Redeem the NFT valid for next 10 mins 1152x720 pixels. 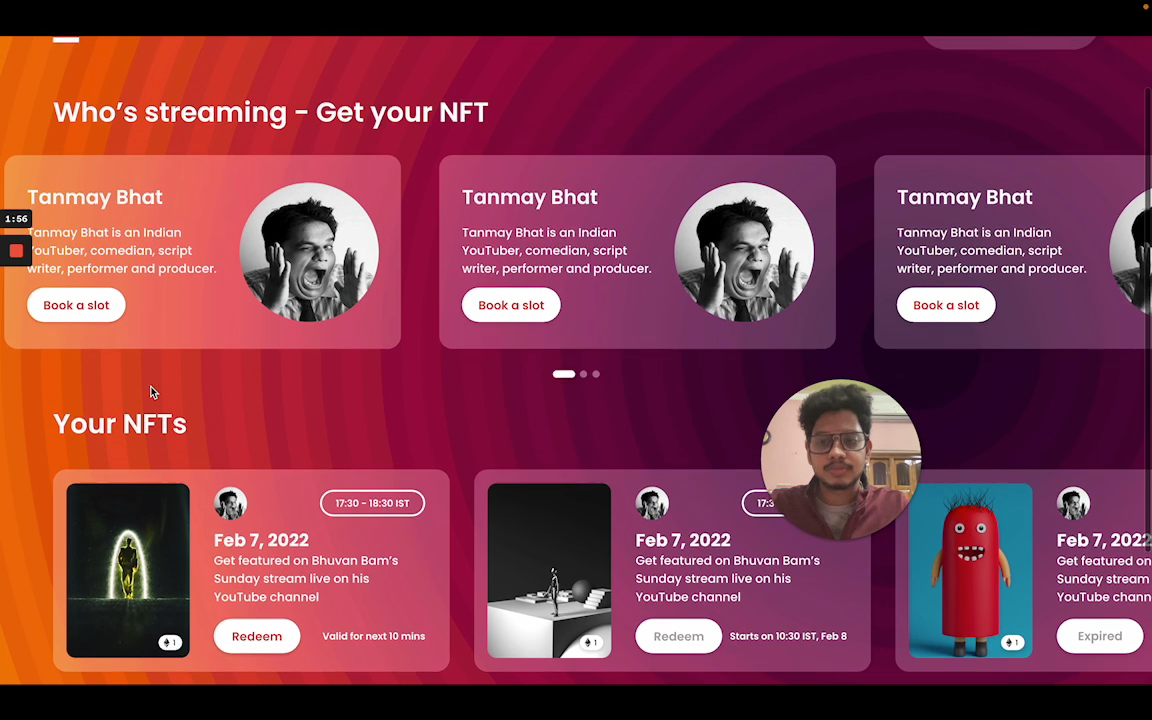[x=257, y=636]
